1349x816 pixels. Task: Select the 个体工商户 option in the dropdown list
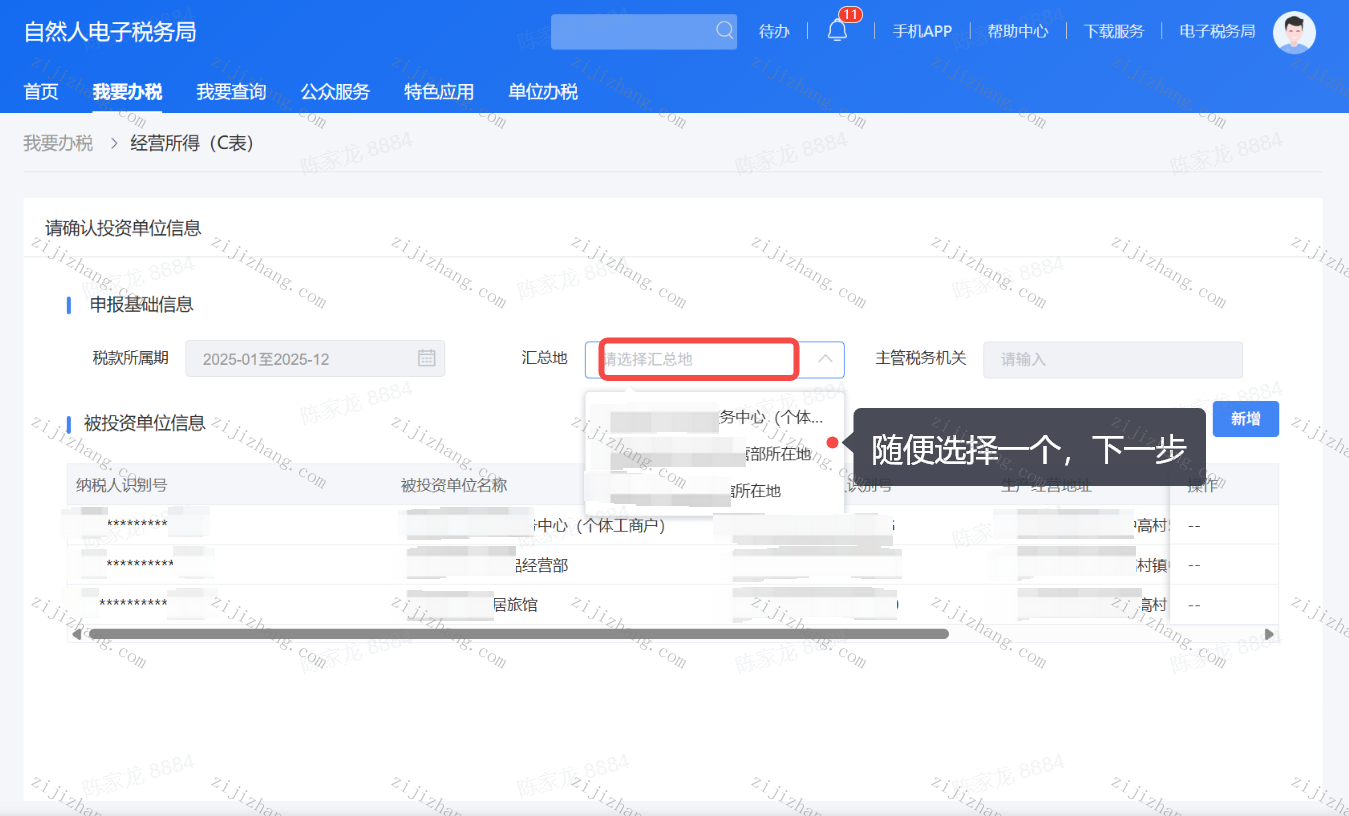tap(714, 416)
